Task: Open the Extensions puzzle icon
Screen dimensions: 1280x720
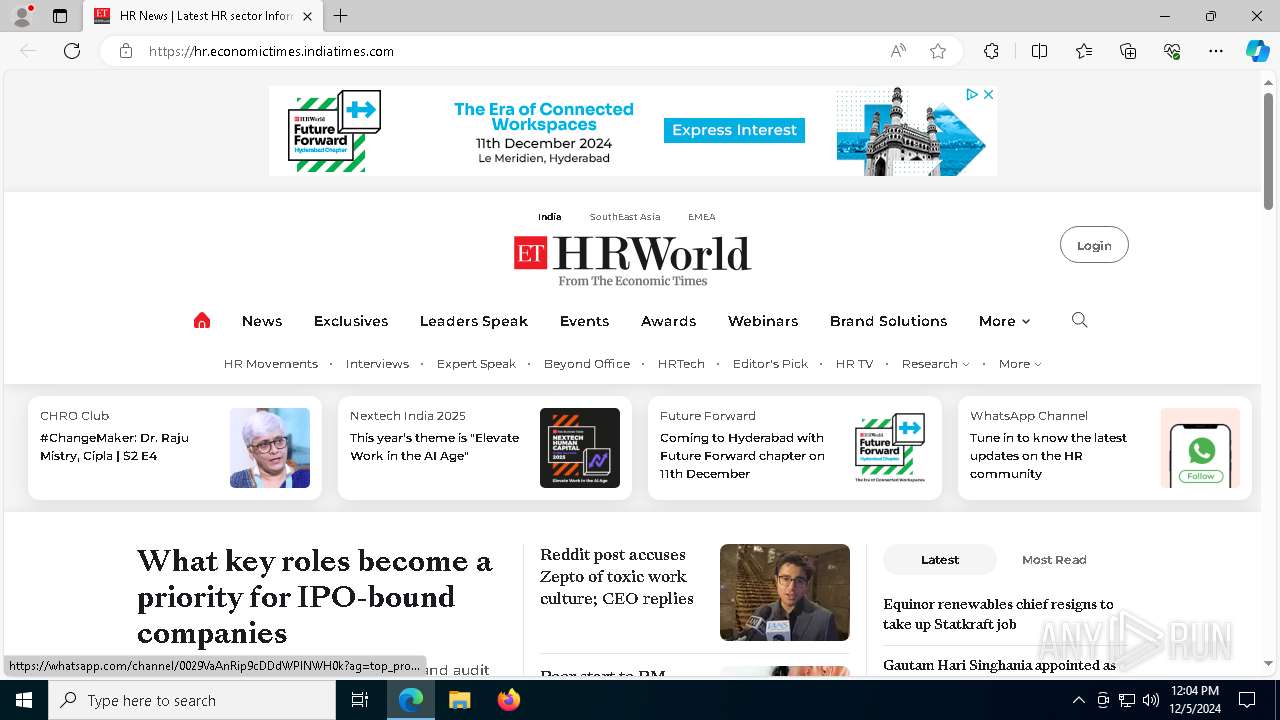Action: point(991,51)
